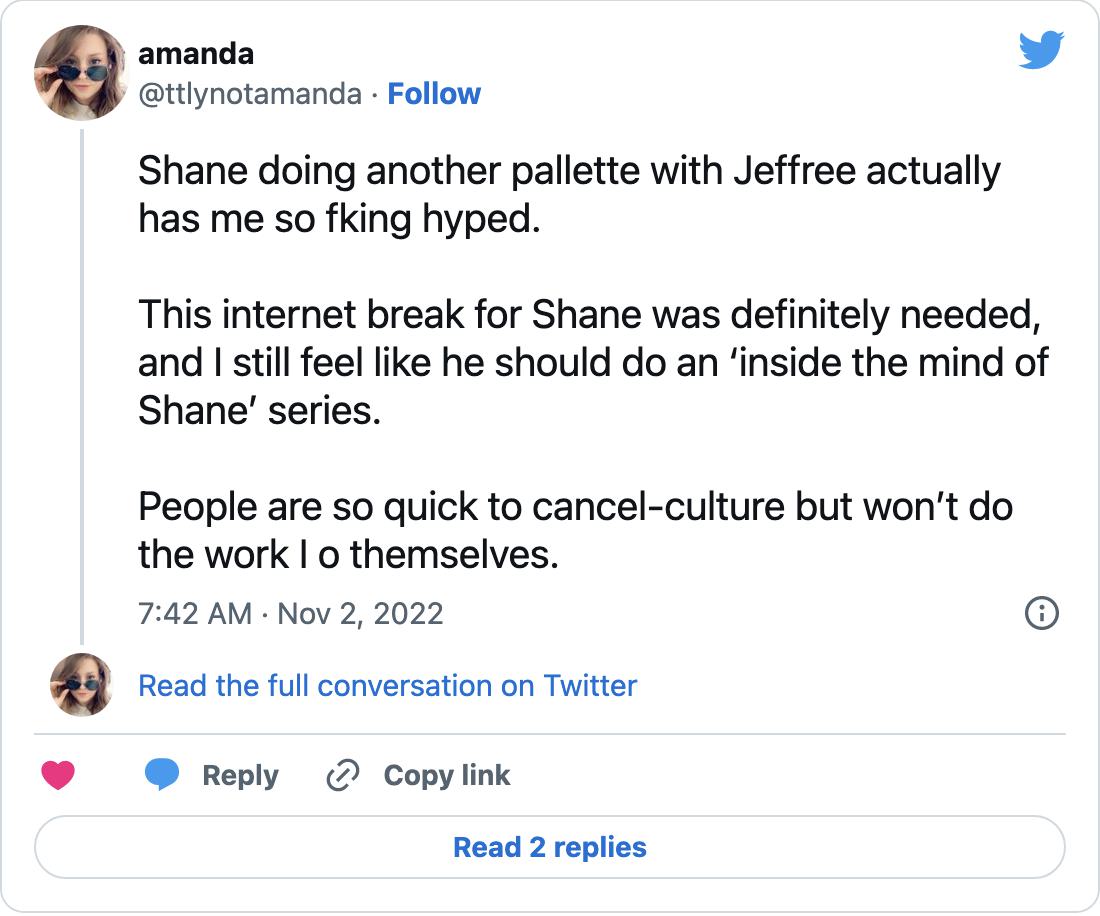Read the full conversation on Twitter
1100x916 pixels.
(387, 686)
